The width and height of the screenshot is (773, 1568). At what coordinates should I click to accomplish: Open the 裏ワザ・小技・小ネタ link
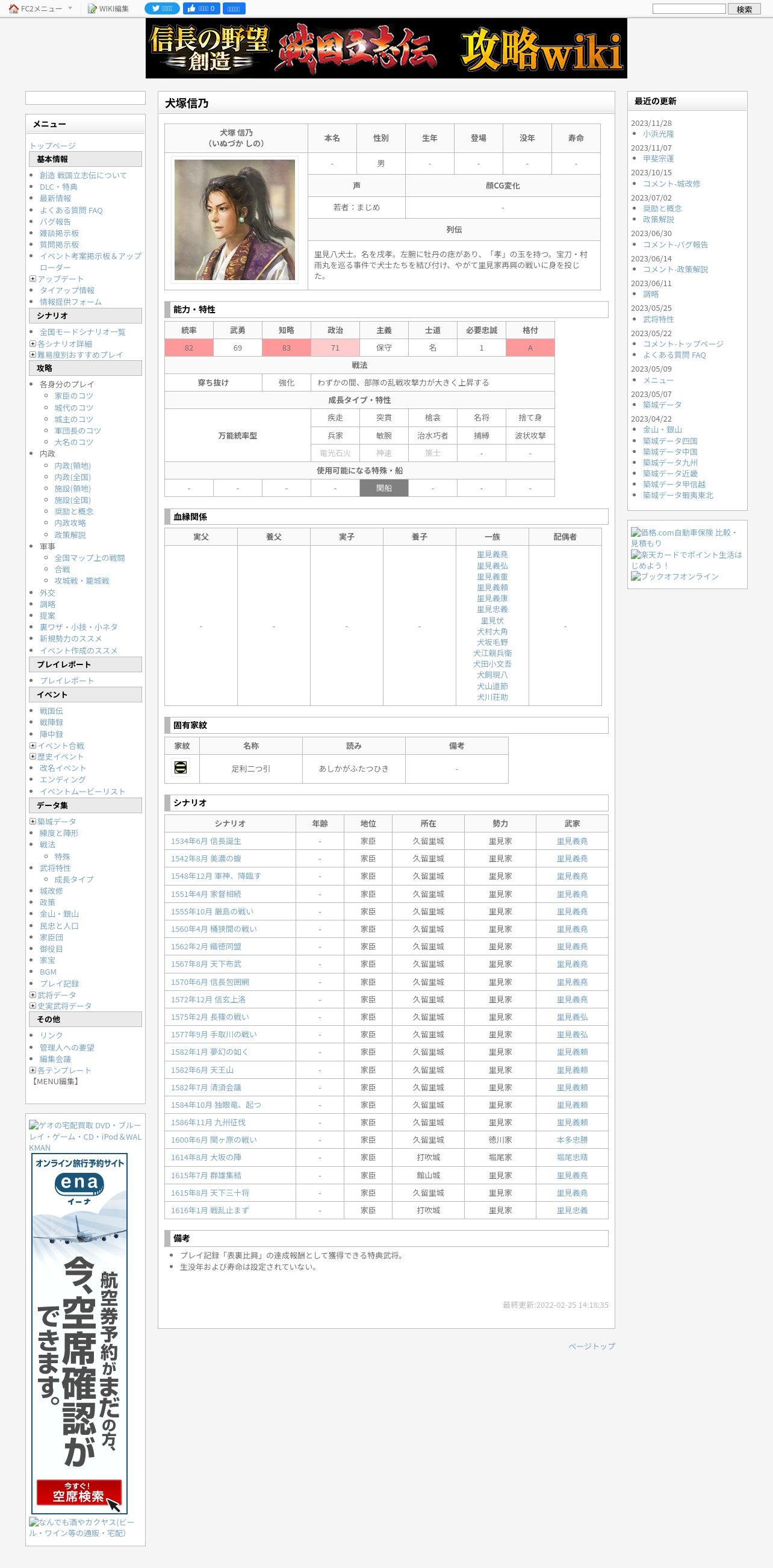(x=78, y=627)
